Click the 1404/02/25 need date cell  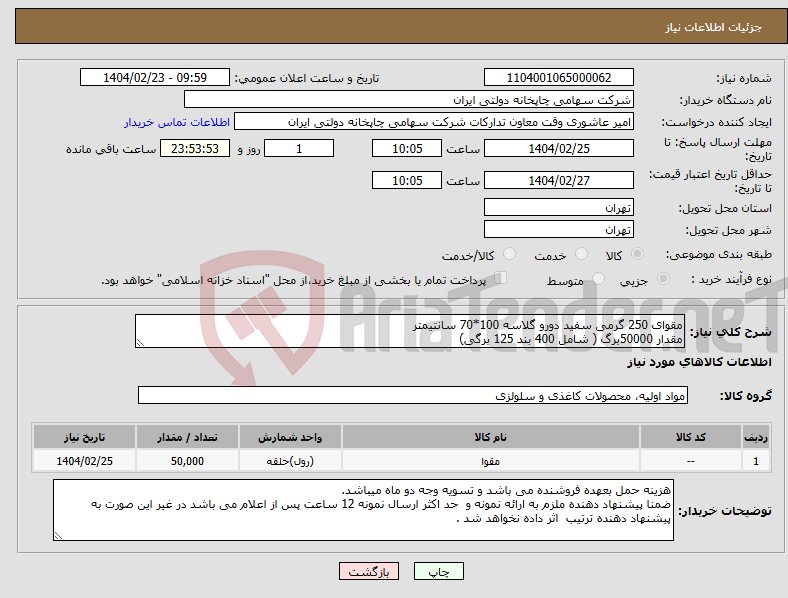84,461
